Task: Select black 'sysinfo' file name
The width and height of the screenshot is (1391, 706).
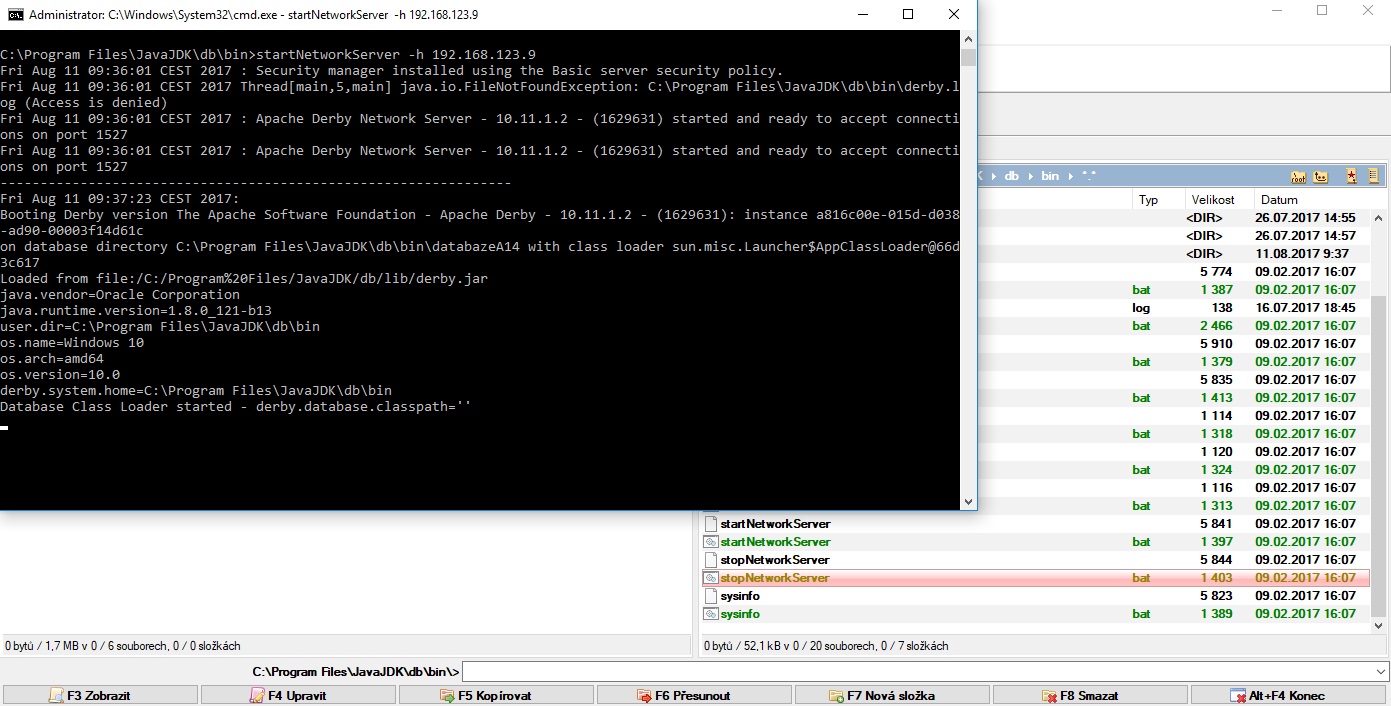Action: click(740, 596)
